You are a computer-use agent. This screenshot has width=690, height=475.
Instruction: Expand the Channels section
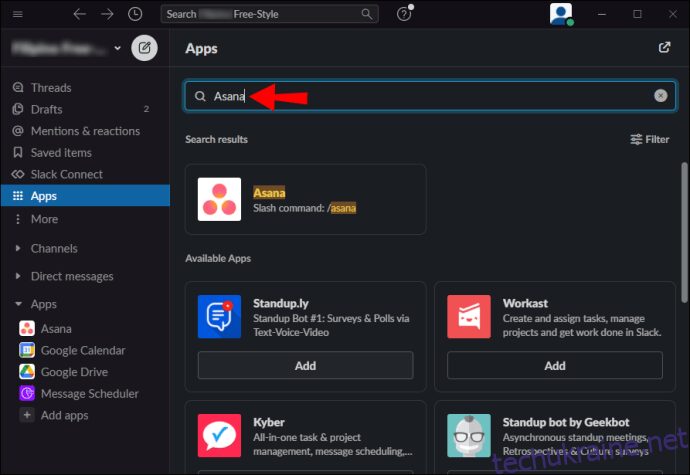(x=18, y=248)
